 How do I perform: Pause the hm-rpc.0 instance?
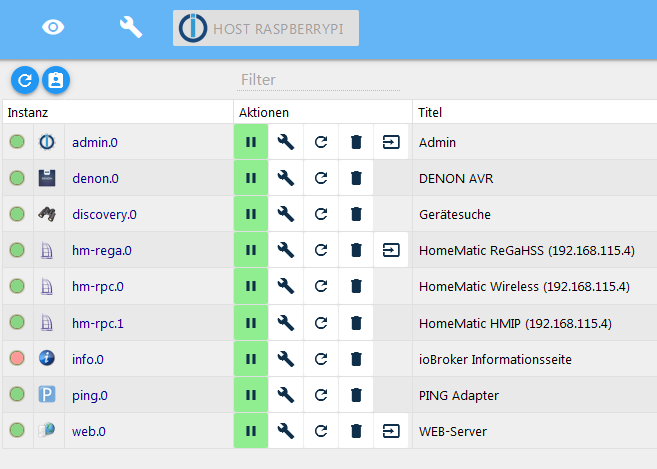click(251, 286)
